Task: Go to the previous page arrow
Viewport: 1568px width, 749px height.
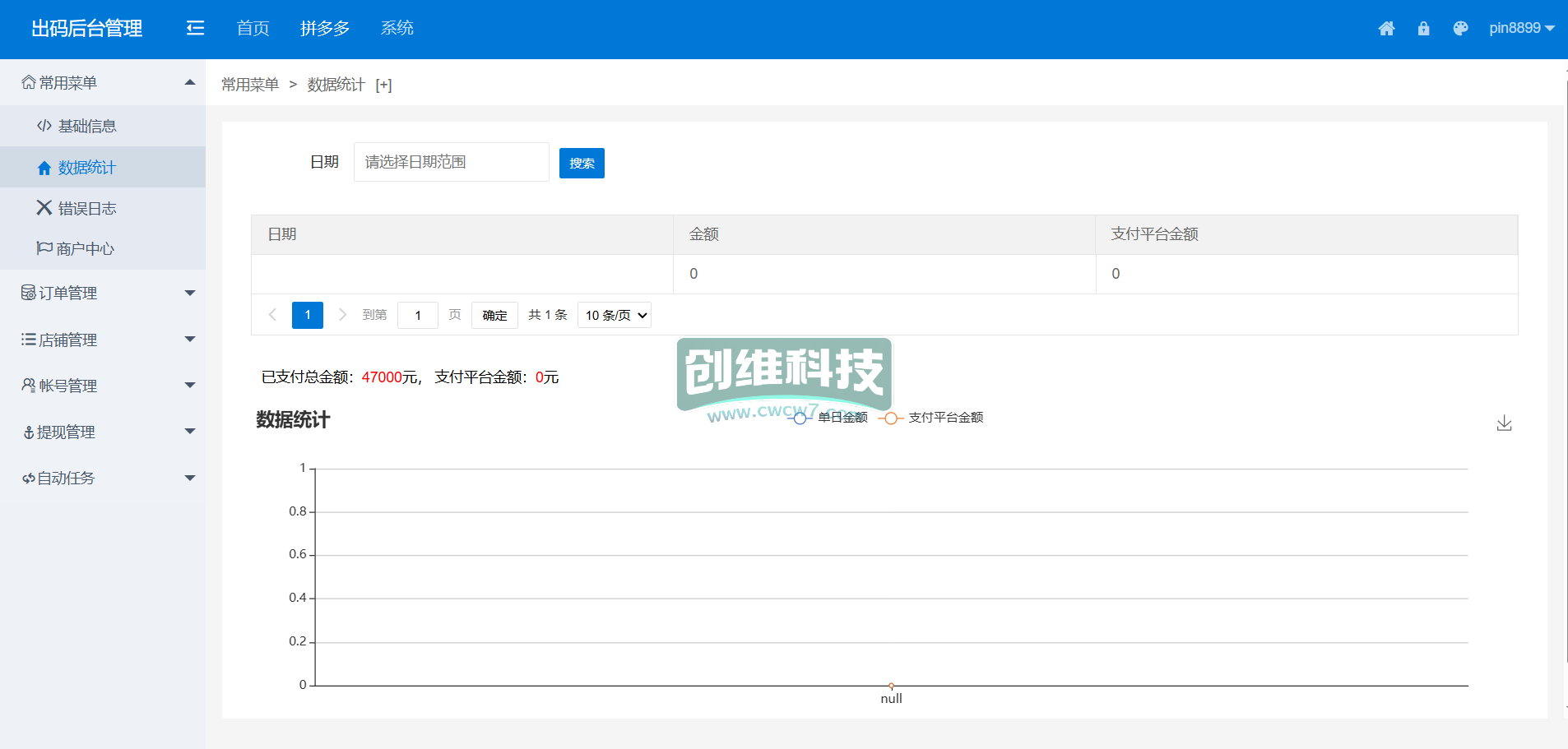Action: (x=272, y=315)
